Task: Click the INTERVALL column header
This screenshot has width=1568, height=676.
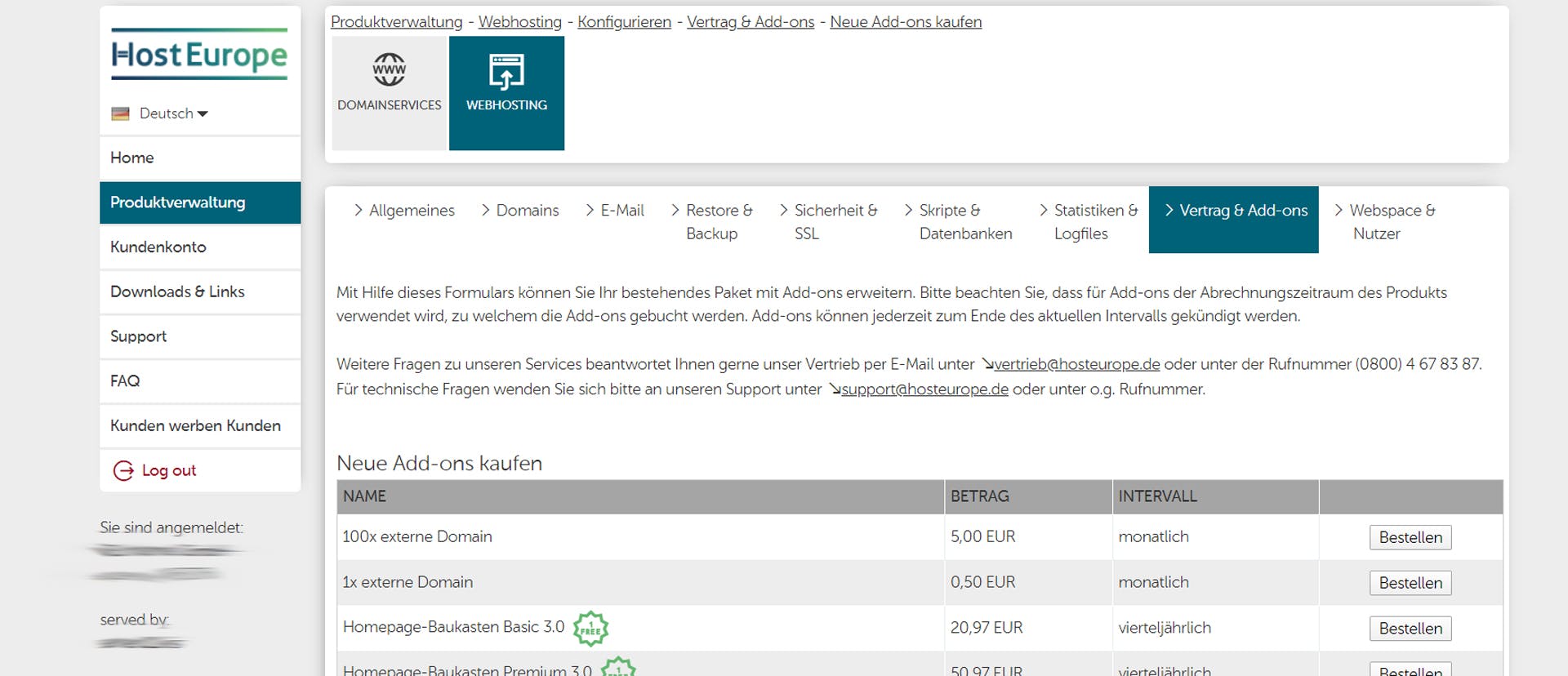Action: 1215,496
